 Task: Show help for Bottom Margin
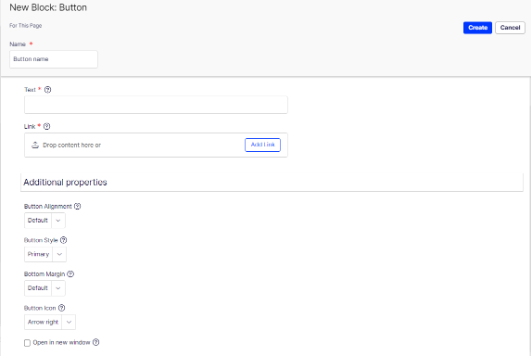[x=70, y=274]
